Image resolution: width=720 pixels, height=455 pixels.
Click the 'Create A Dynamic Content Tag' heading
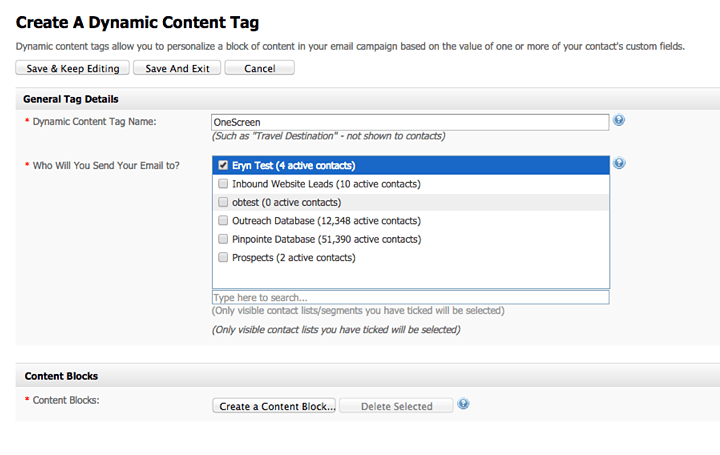137,22
